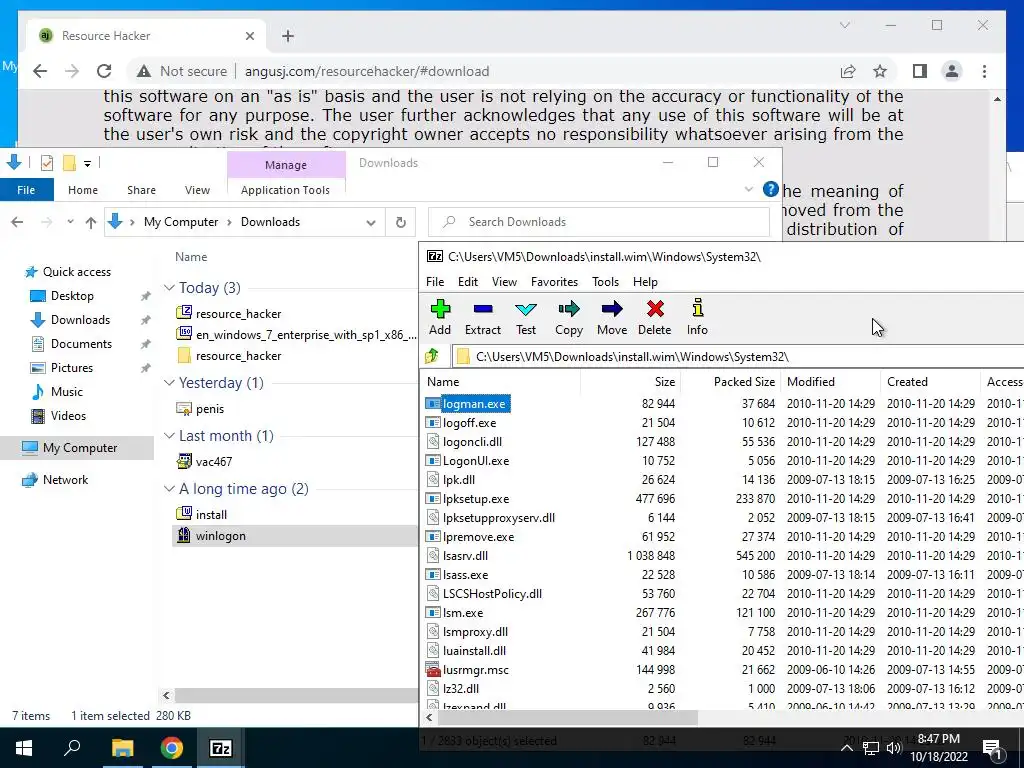Viewport: 1024px width, 768px height.
Task: Click the 7-Zip path address field
Action: (737, 357)
